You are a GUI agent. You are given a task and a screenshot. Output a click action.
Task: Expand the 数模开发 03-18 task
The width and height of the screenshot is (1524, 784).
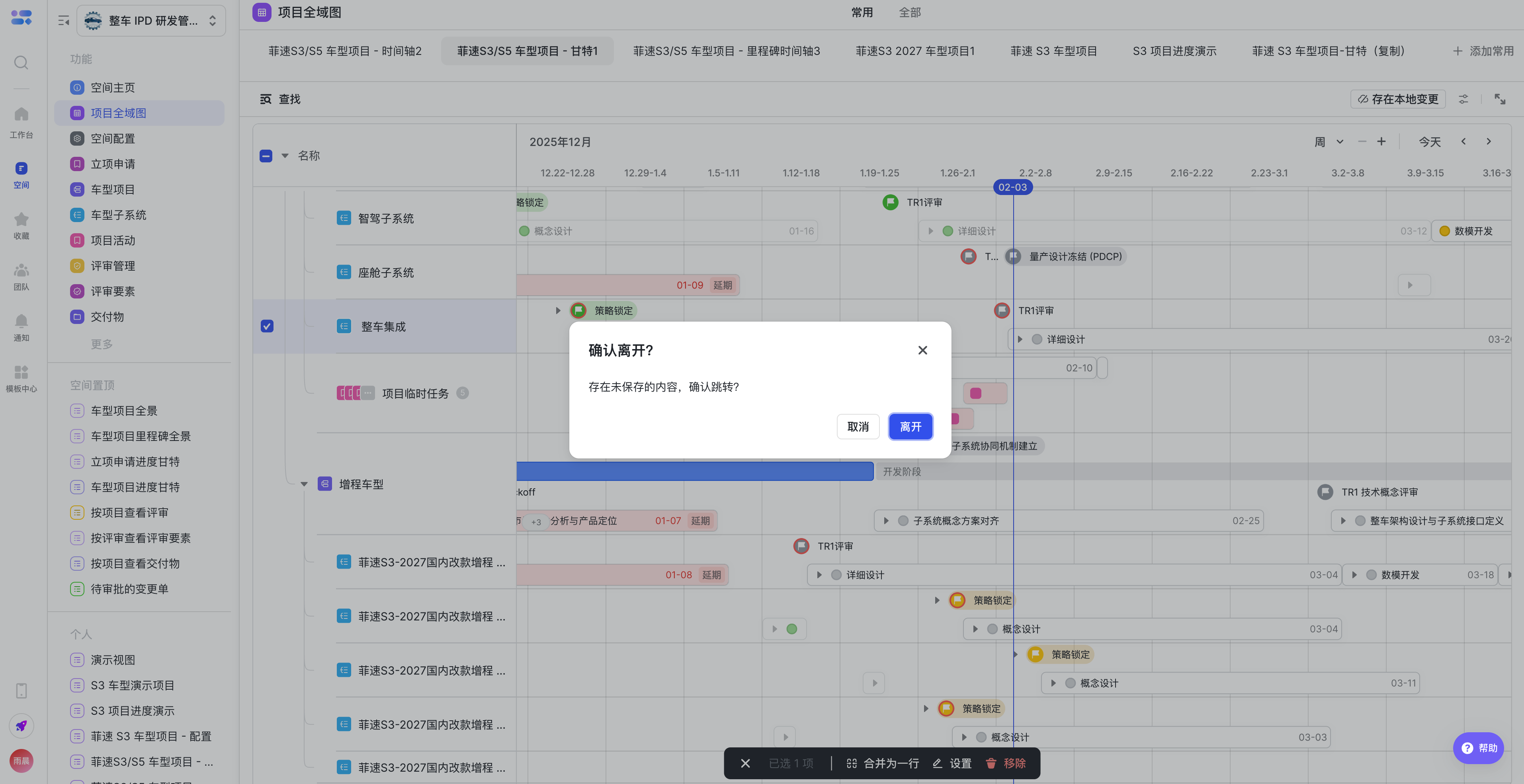pyautogui.click(x=1354, y=574)
